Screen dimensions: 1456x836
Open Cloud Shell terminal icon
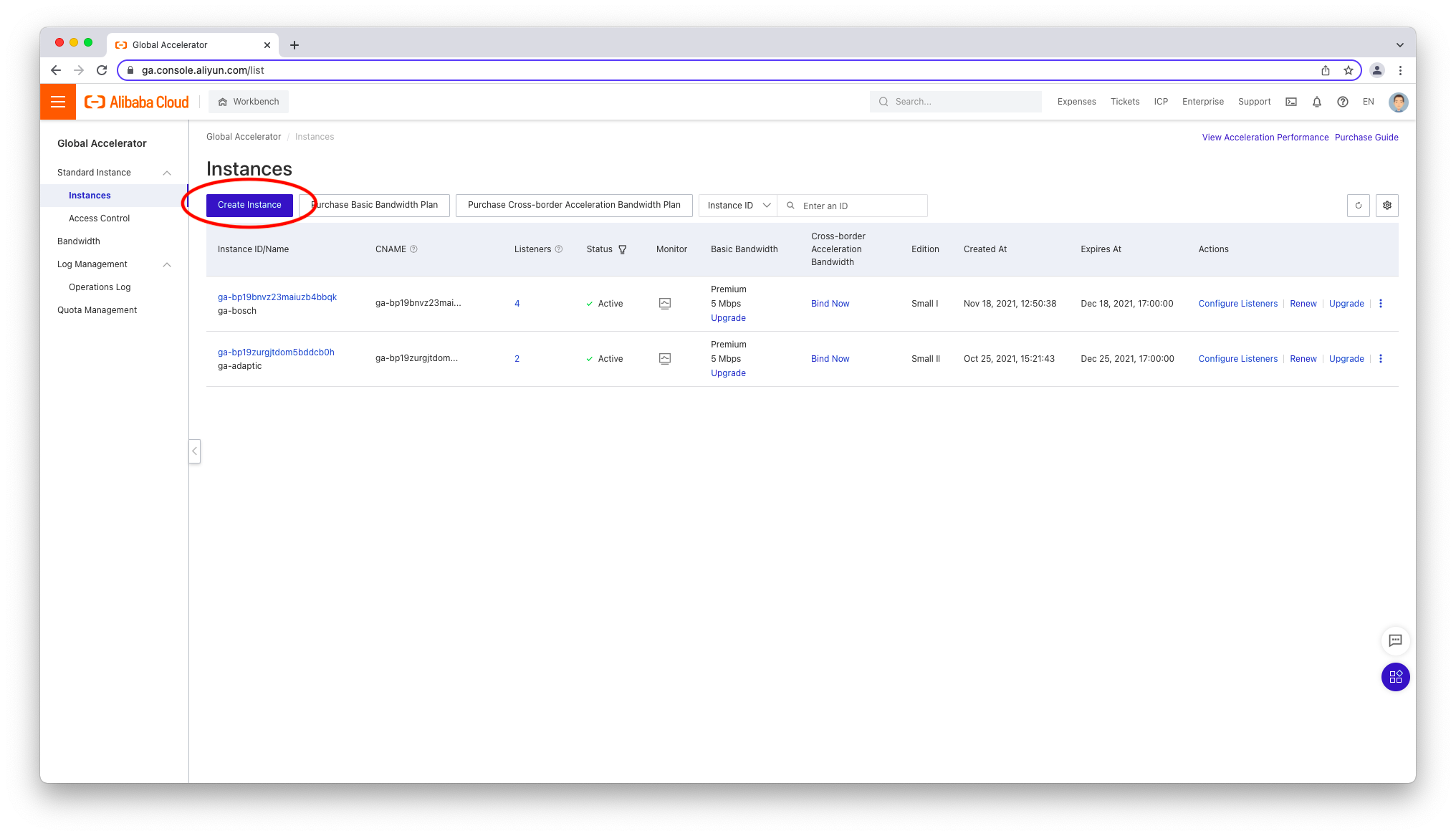1291,102
